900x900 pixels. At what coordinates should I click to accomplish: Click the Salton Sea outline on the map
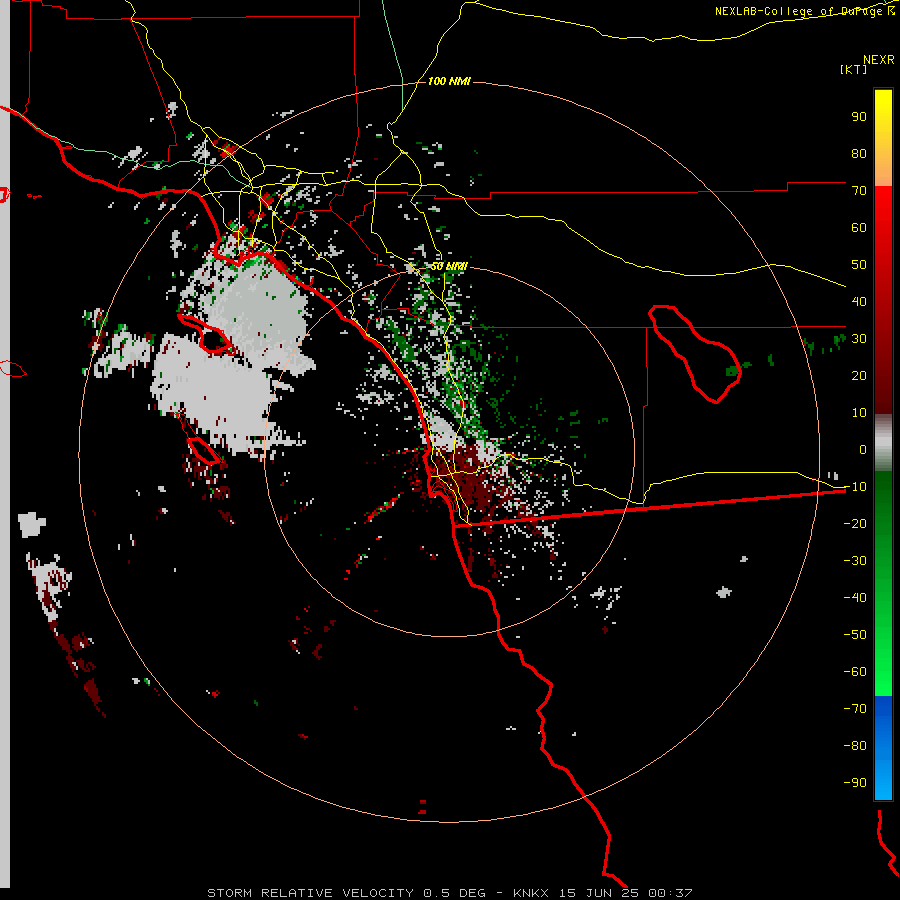point(696,354)
